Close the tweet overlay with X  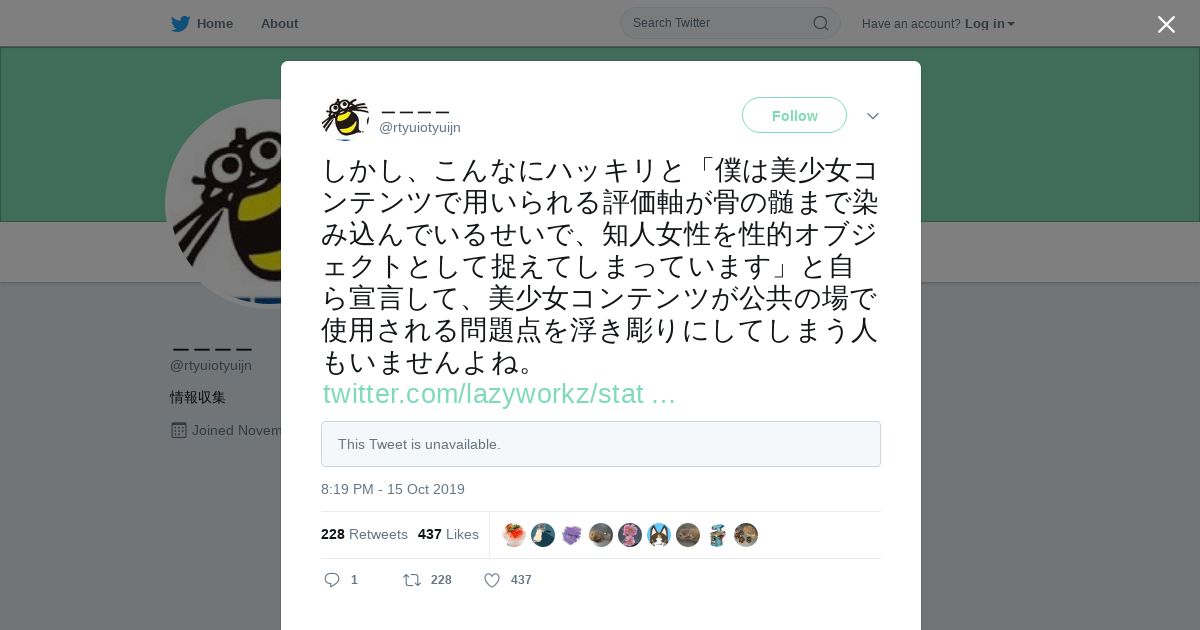click(x=1166, y=24)
